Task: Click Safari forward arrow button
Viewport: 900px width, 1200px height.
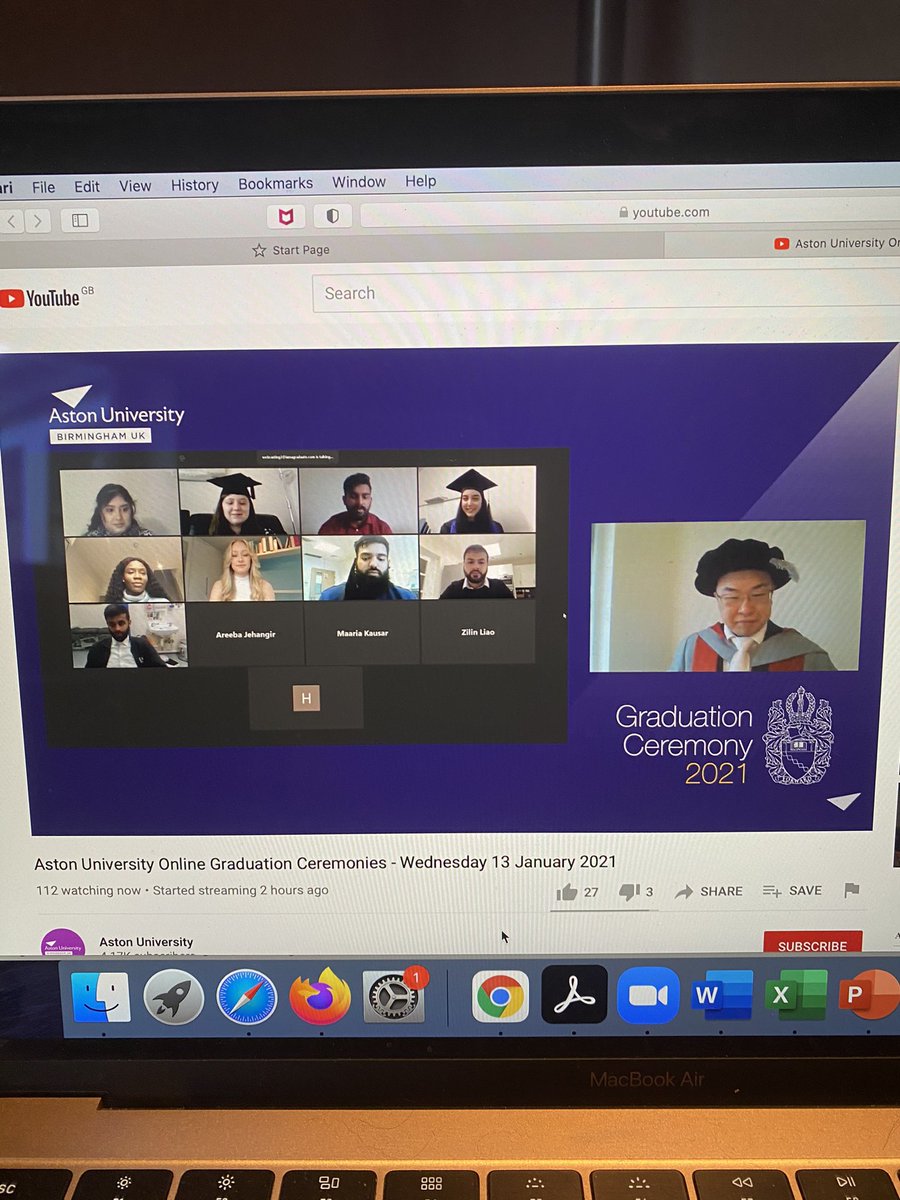Action: (x=38, y=221)
